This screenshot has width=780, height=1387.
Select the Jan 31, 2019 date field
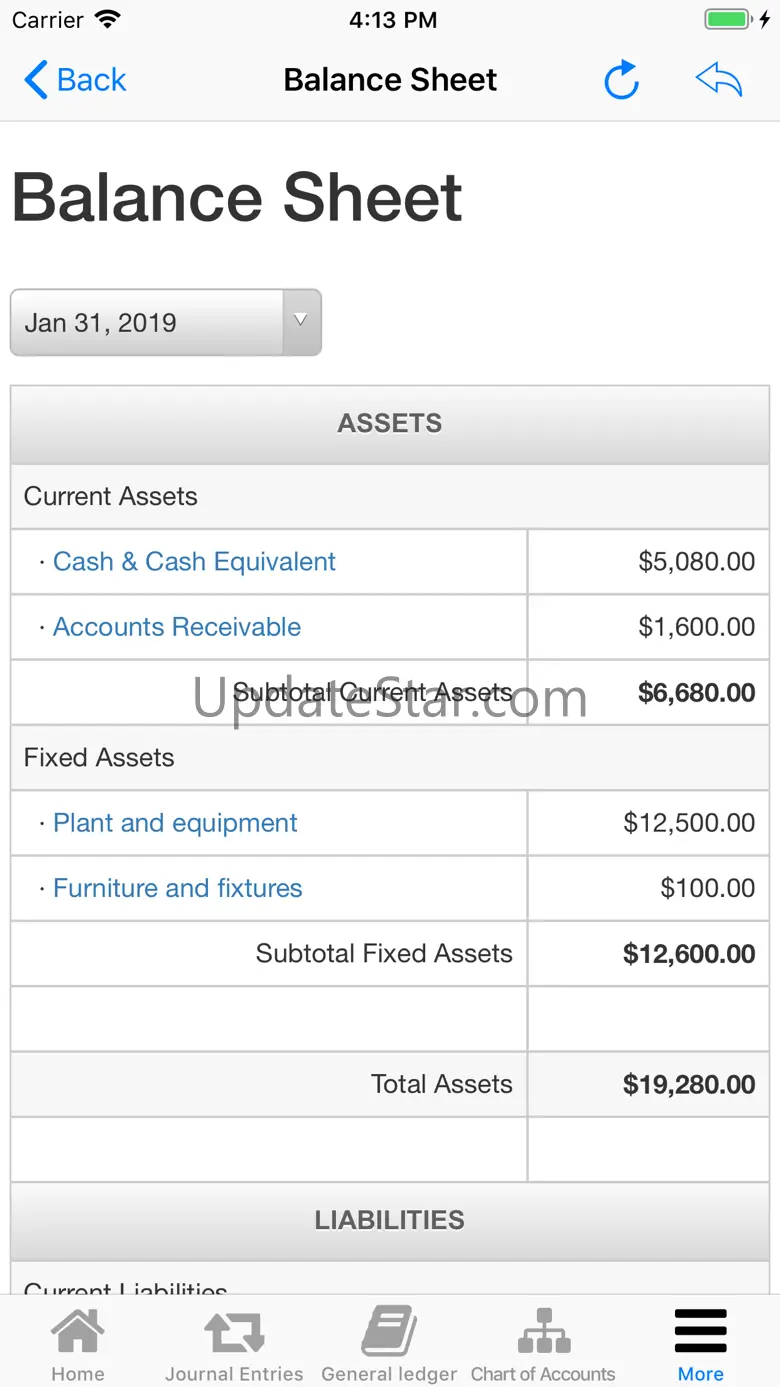tap(146, 323)
